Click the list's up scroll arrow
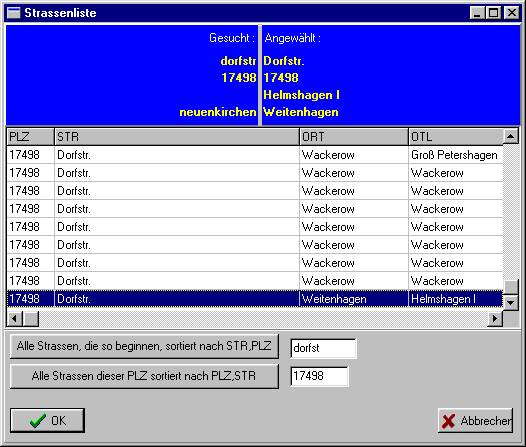The height and width of the screenshot is (447, 526). click(511, 136)
